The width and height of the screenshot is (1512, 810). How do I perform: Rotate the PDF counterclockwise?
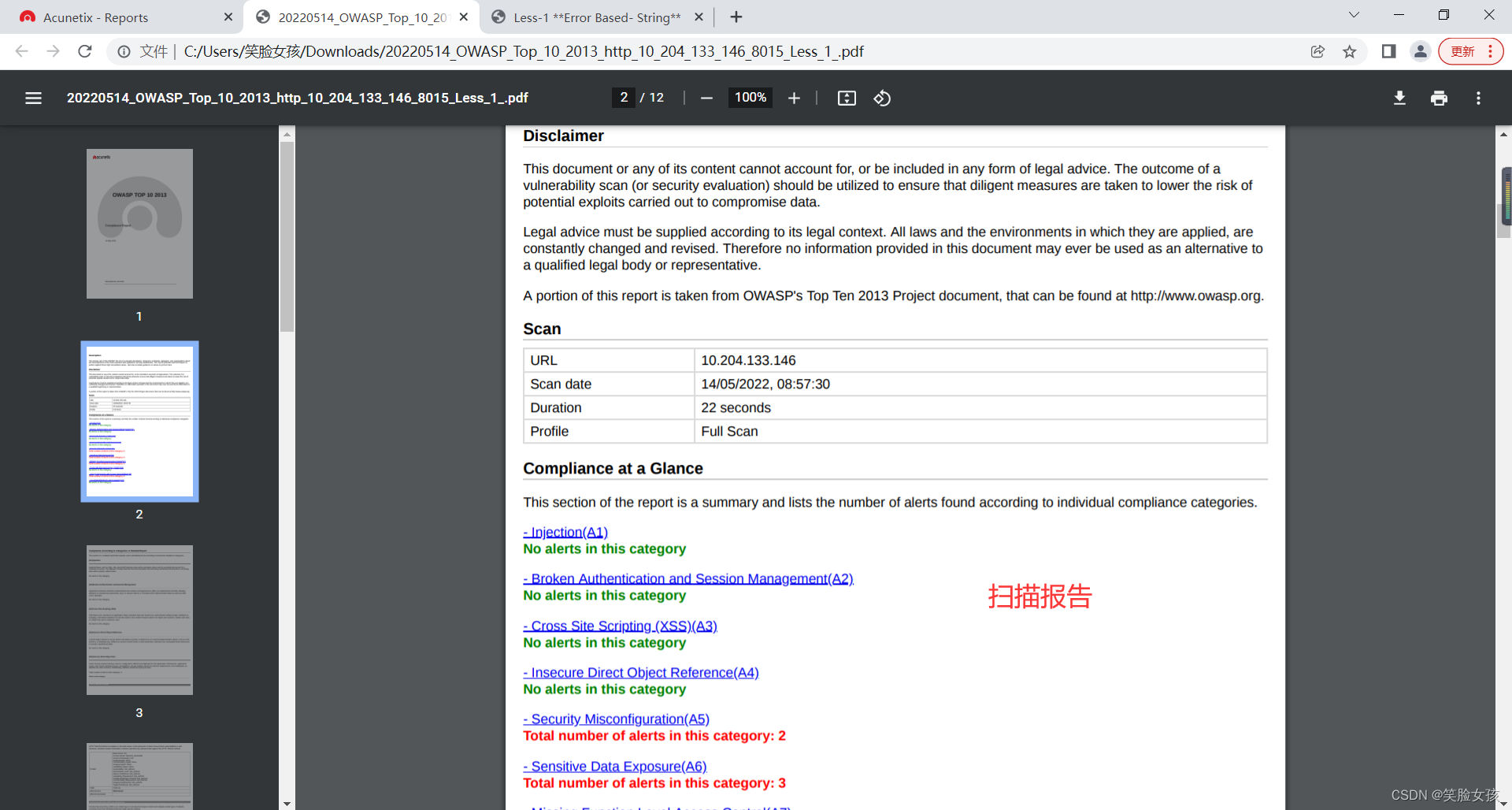[882, 98]
